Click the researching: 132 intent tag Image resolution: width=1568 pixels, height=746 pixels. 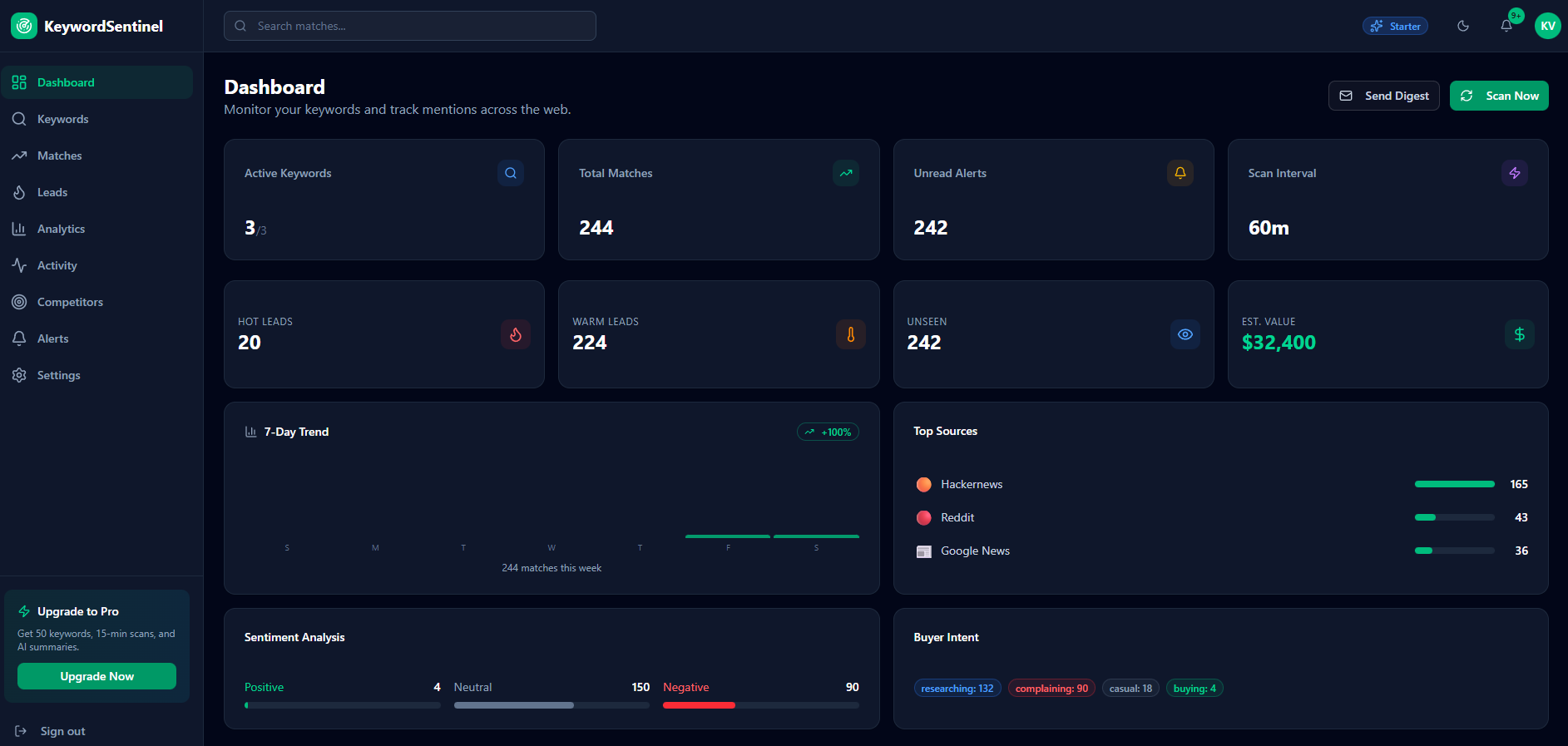pyautogui.click(x=957, y=688)
